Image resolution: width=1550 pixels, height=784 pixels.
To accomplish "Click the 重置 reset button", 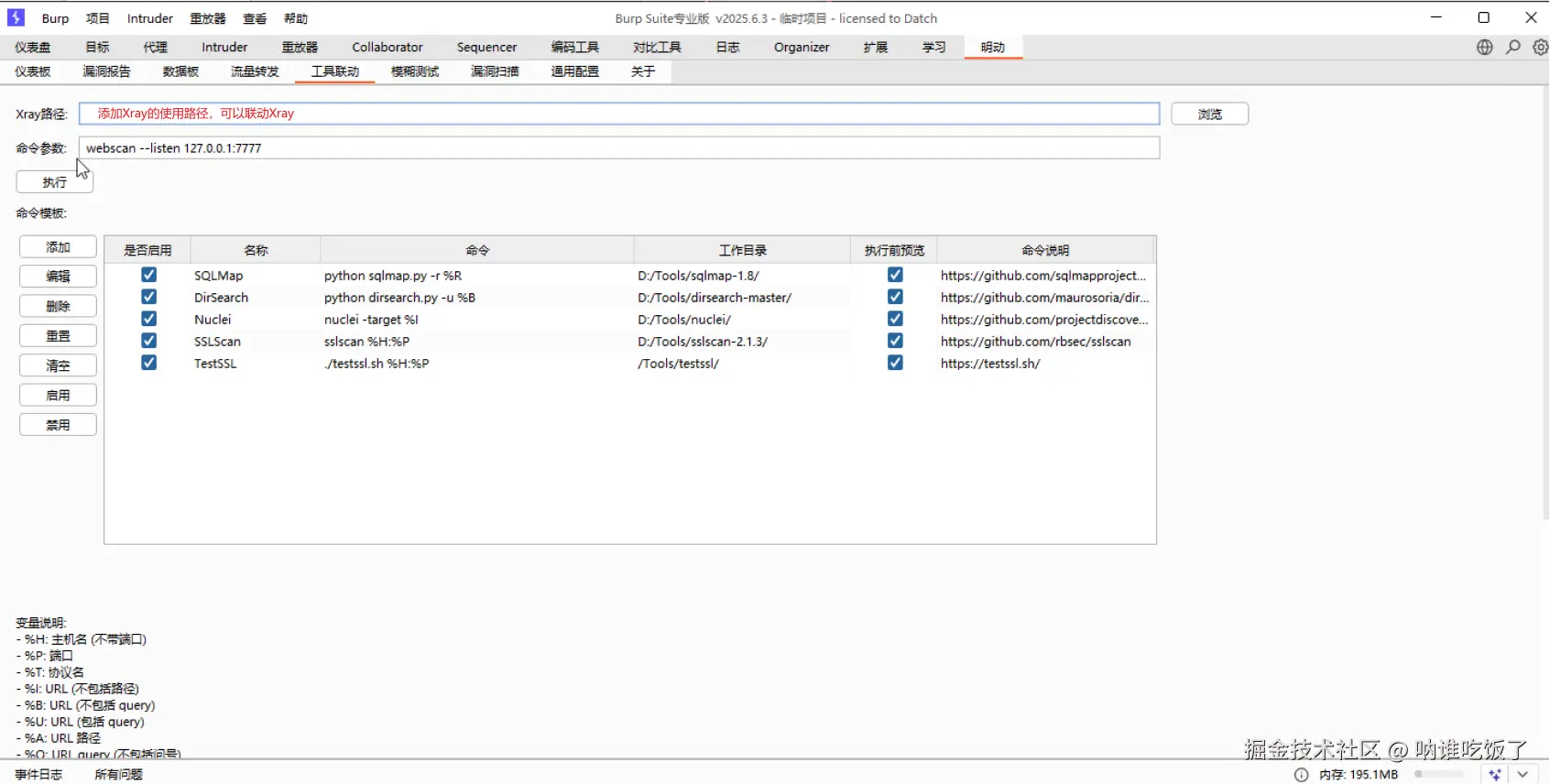I will click(x=58, y=336).
